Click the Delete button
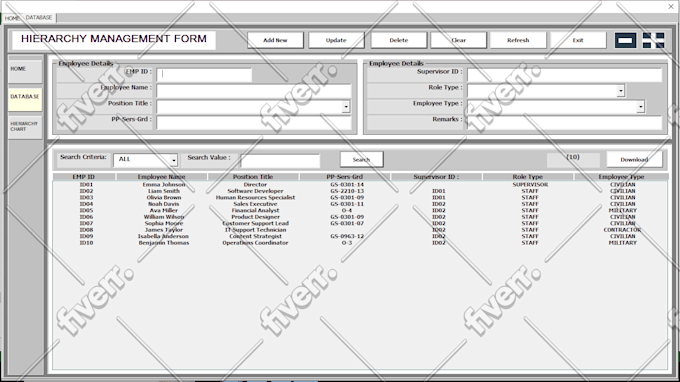Image resolution: width=680 pixels, height=382 pixels. pyautogui.click(x=399, y=40)
